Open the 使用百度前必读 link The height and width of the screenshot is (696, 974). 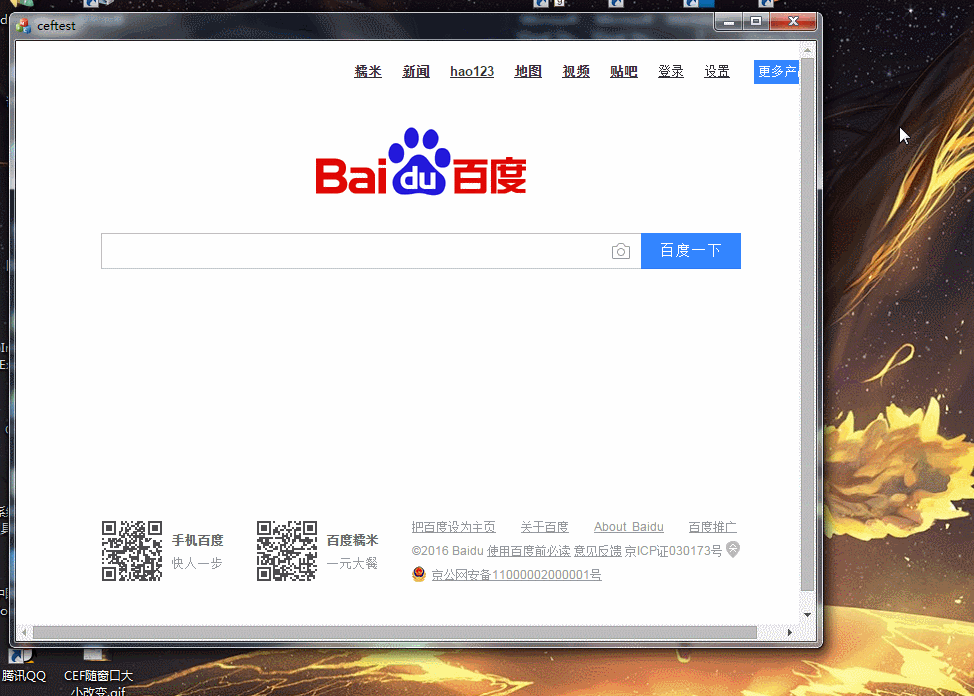tap(529, 551)
